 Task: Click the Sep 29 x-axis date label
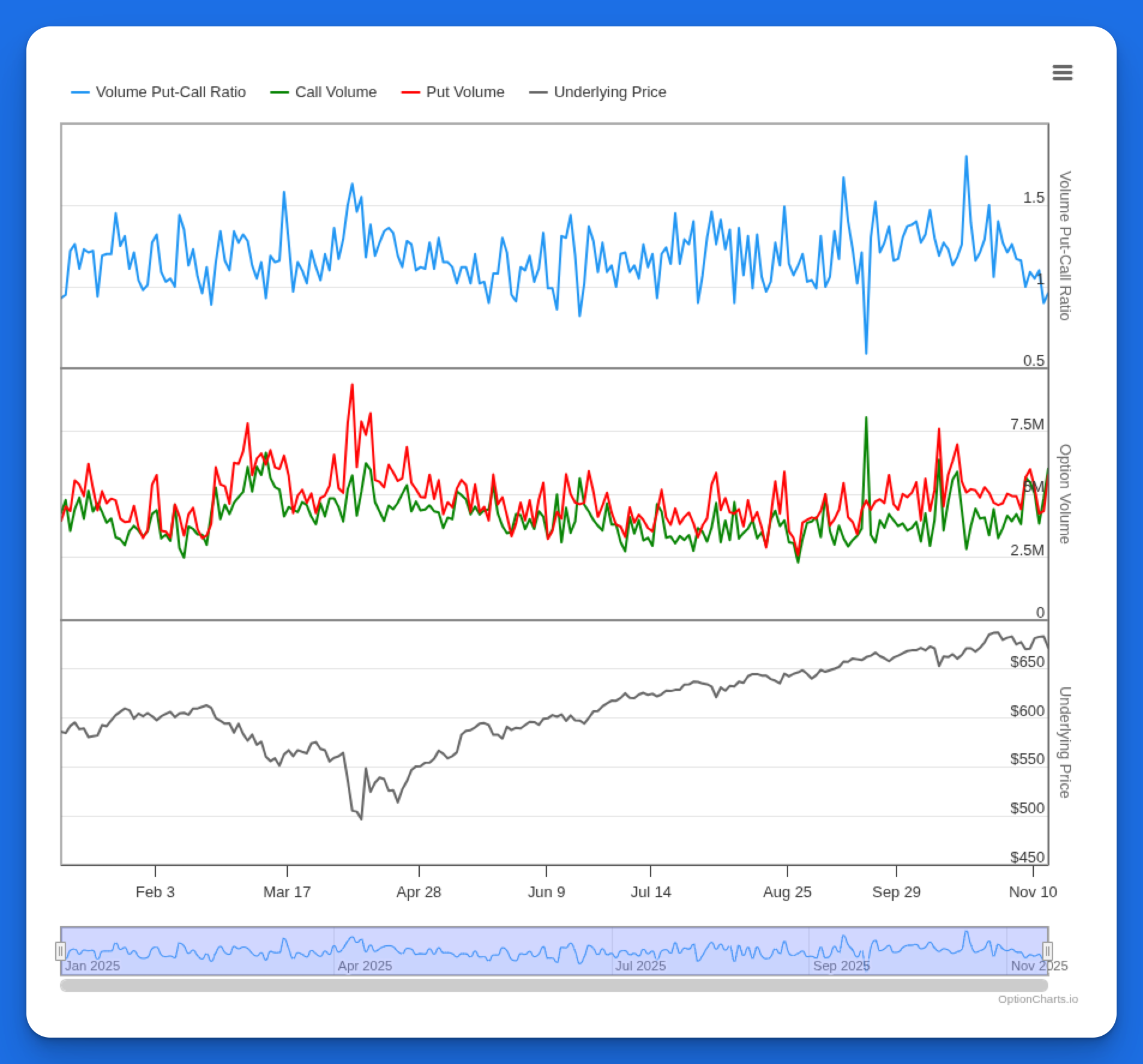[x=896, y=892]
